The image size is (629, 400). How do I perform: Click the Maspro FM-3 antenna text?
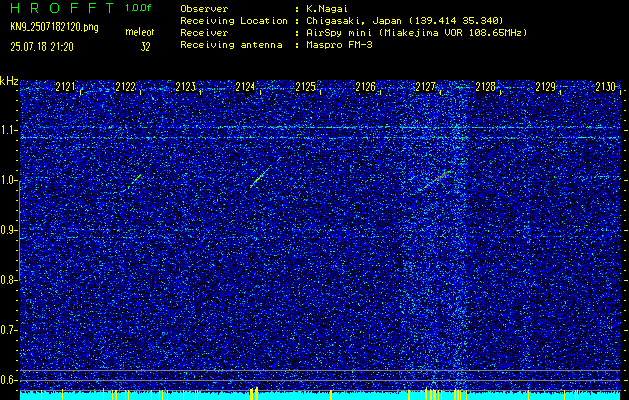339,45
